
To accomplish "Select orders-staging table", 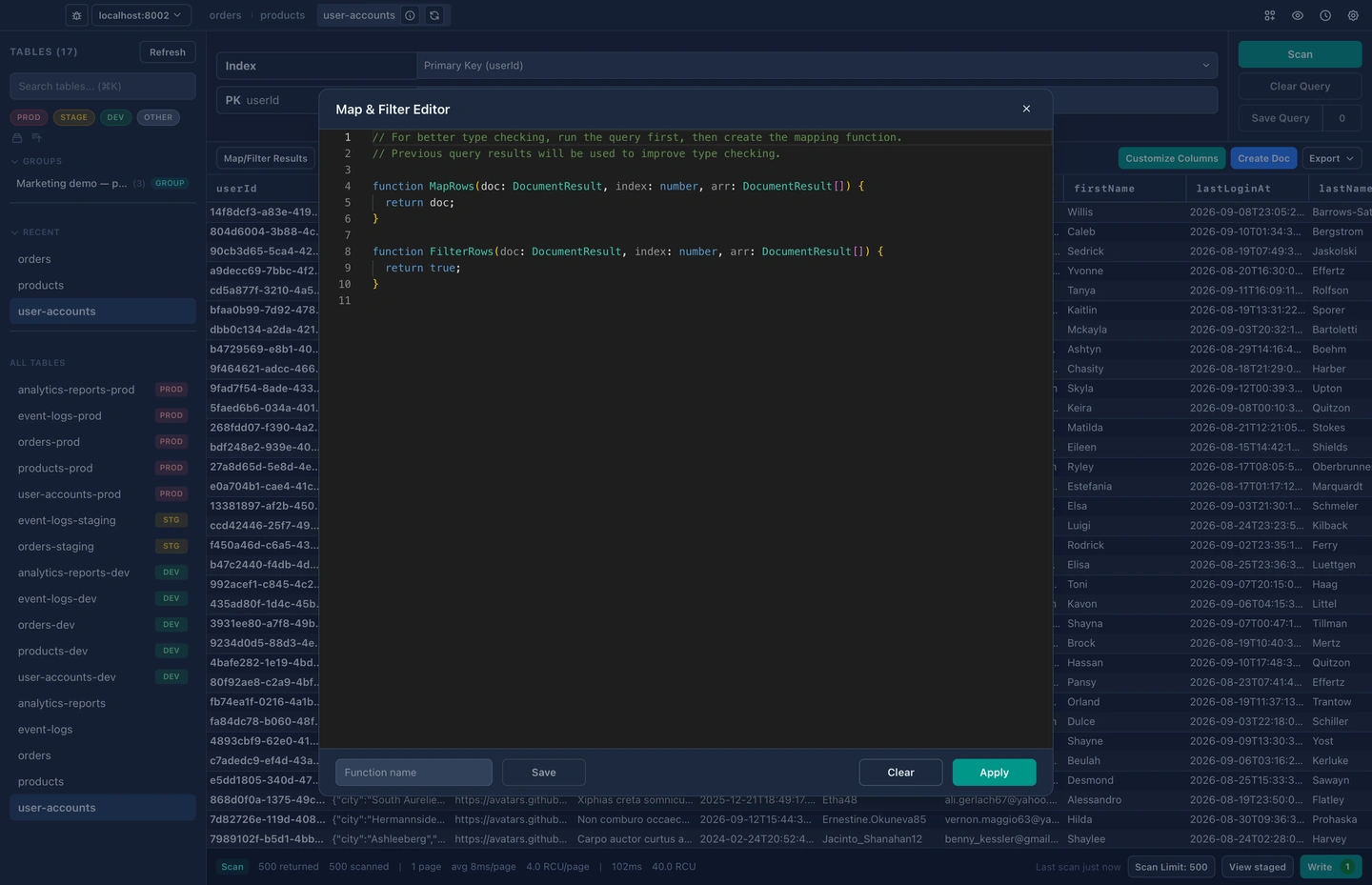I will pos(103,547).
